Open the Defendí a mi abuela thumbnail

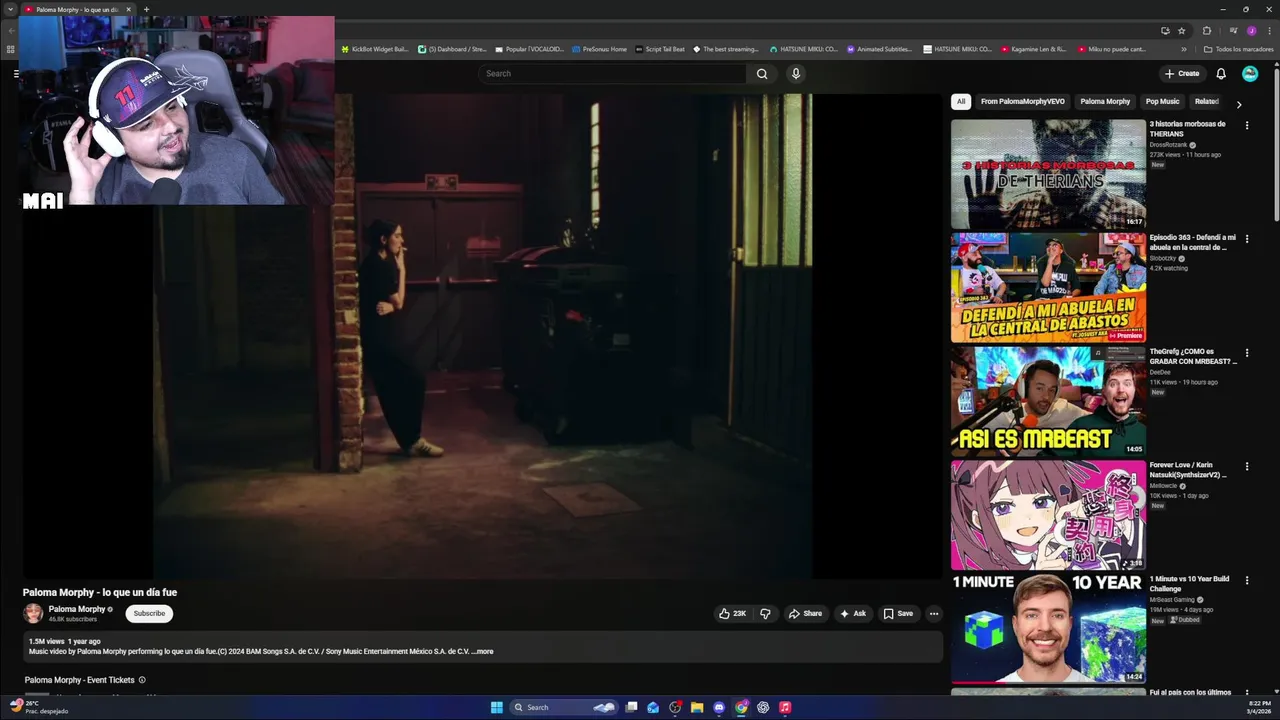click(1048, 288)
